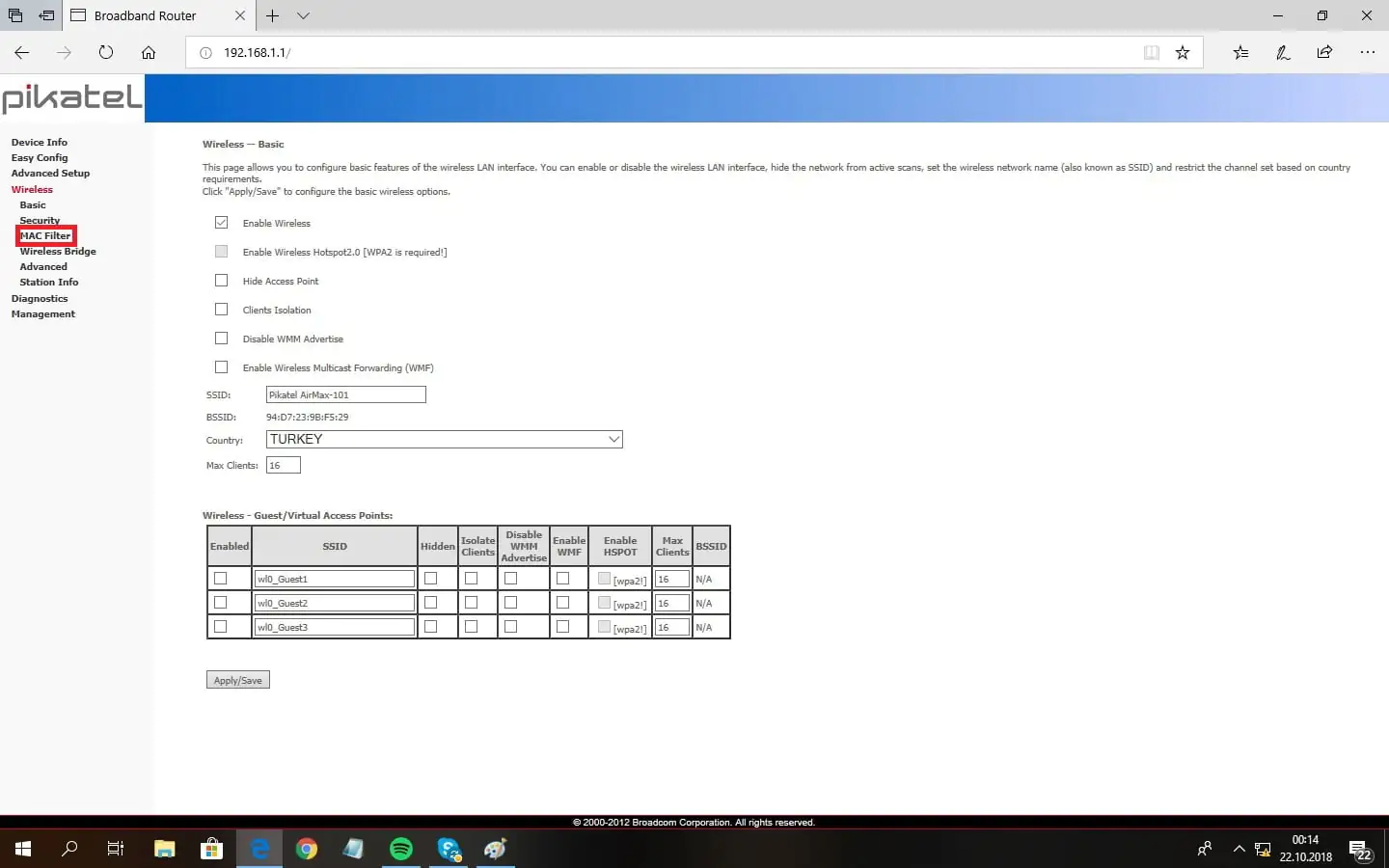
Task: Add notes with the pen icon
Action: [x=1283, y=52]
